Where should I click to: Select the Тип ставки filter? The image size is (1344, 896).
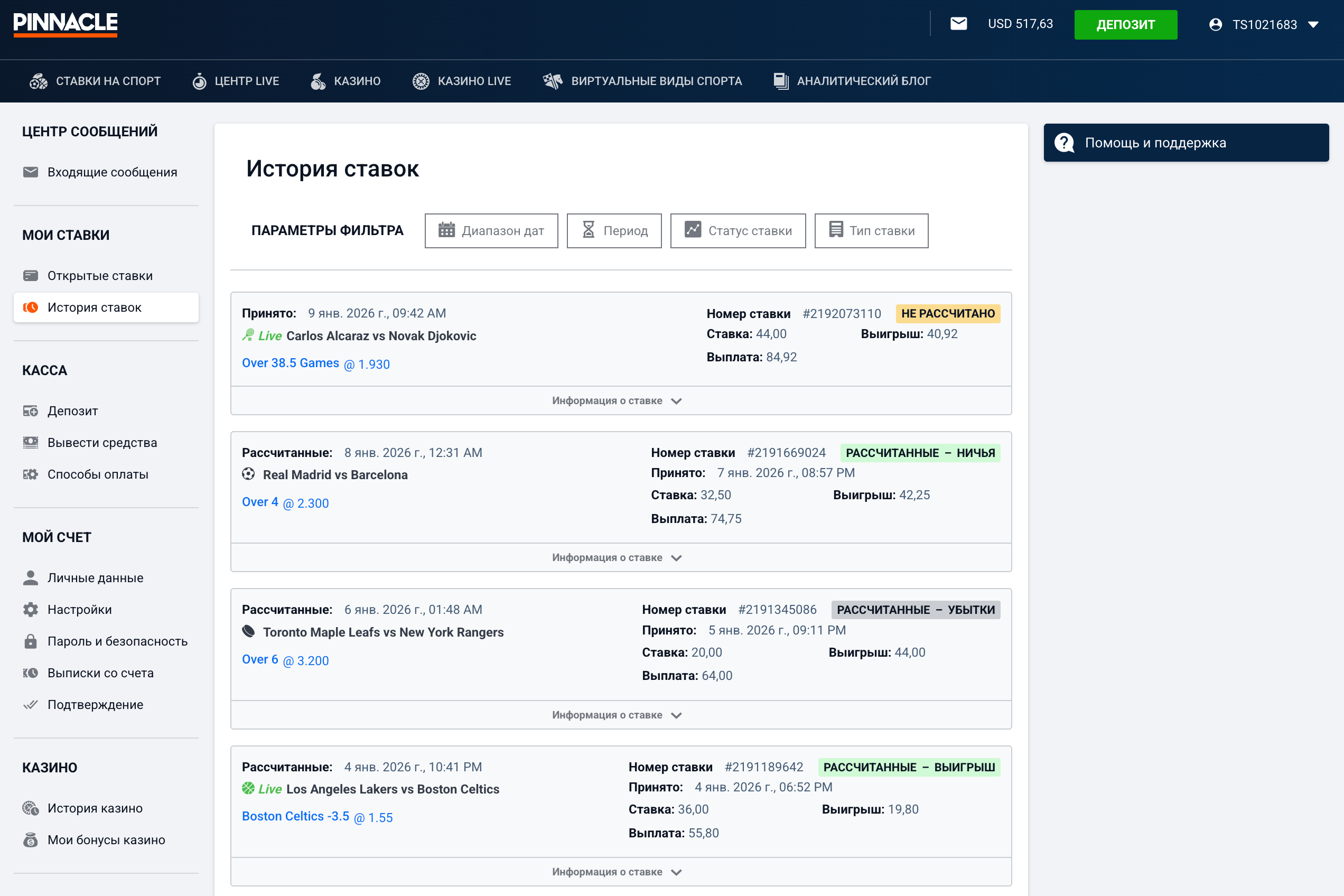point(871,230)
